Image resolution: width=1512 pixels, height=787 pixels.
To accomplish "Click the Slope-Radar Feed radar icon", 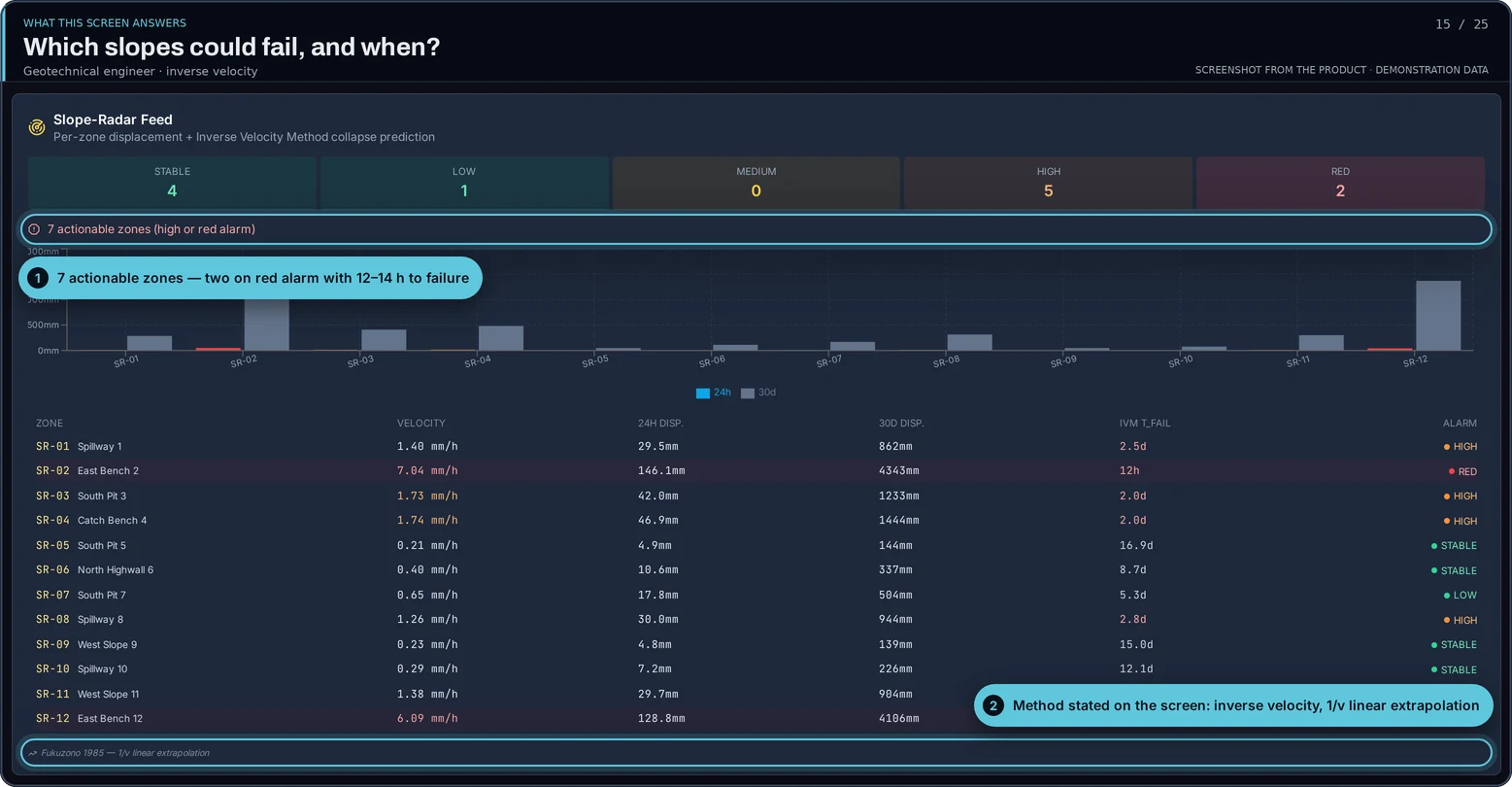I will point(37,127).
